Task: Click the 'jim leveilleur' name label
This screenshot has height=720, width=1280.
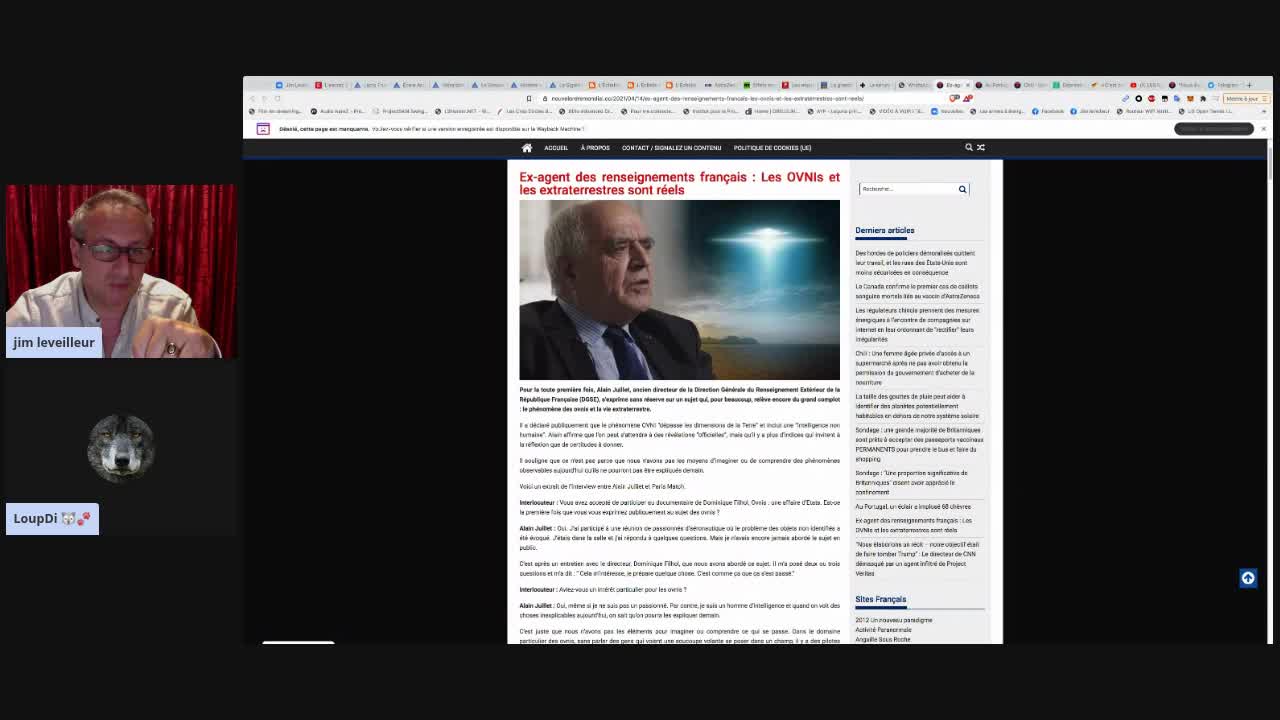Action: [54, 342]
